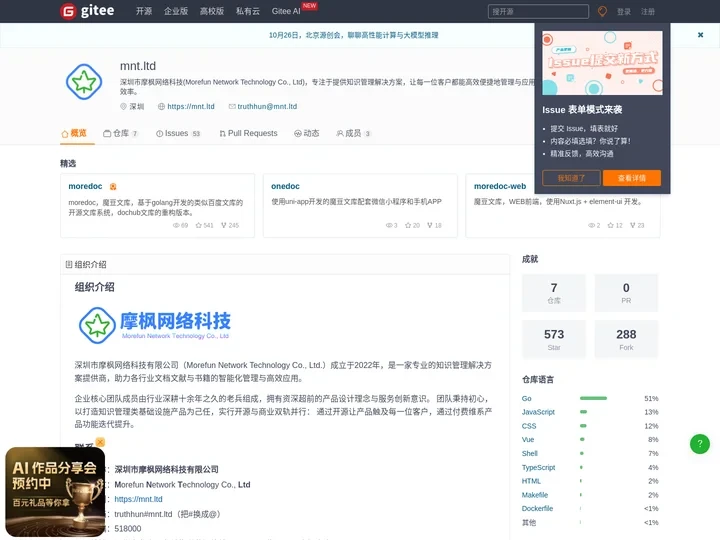This screenshot has width=720, height=540.
Task: Click the 288 Fork achievement tile
Action: [626, 339]
